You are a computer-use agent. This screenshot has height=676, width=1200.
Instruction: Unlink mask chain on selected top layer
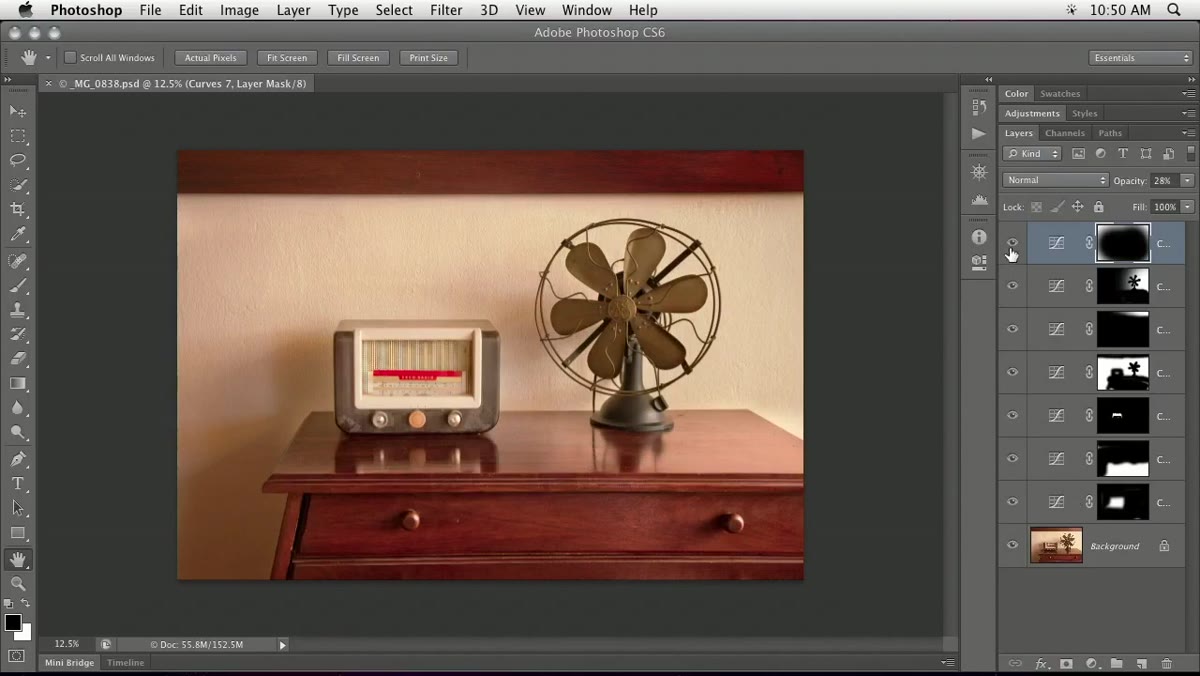click(1089, 243)
